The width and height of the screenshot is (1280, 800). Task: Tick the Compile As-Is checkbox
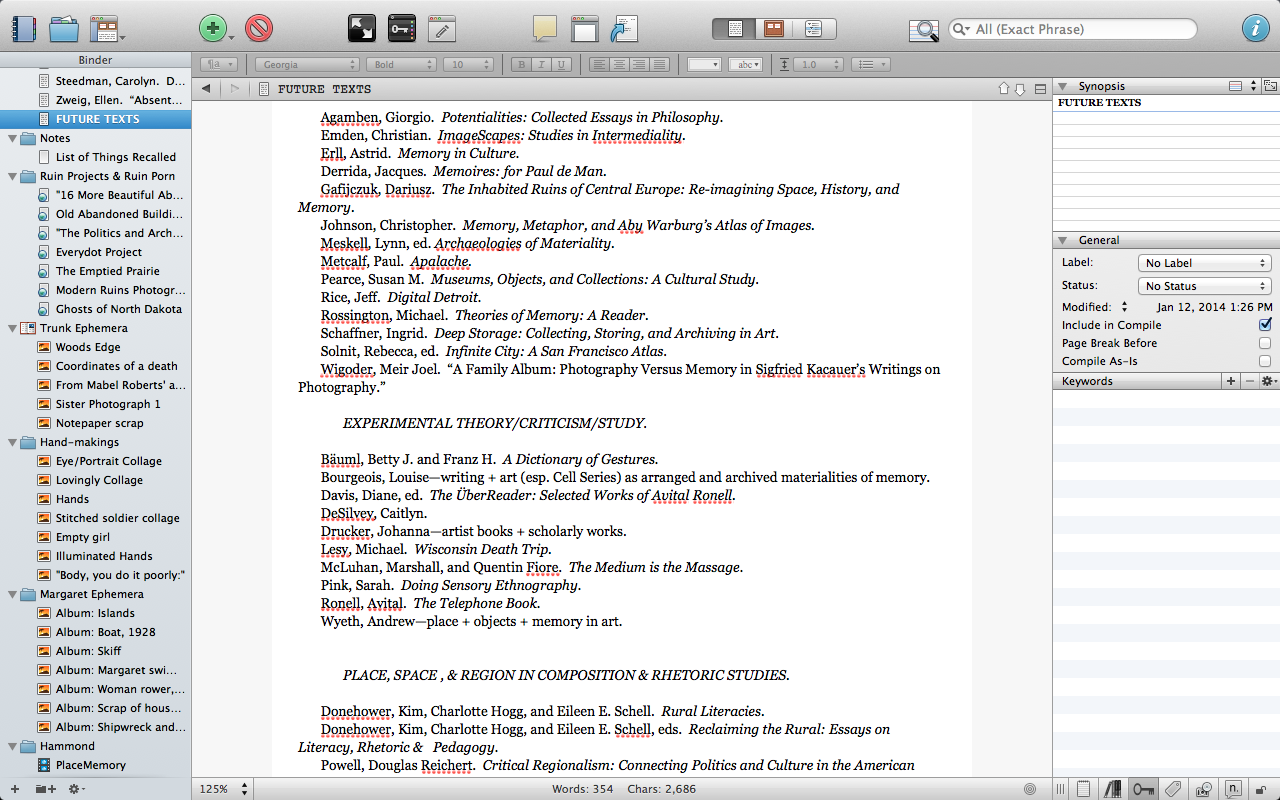pos(1265,361)
